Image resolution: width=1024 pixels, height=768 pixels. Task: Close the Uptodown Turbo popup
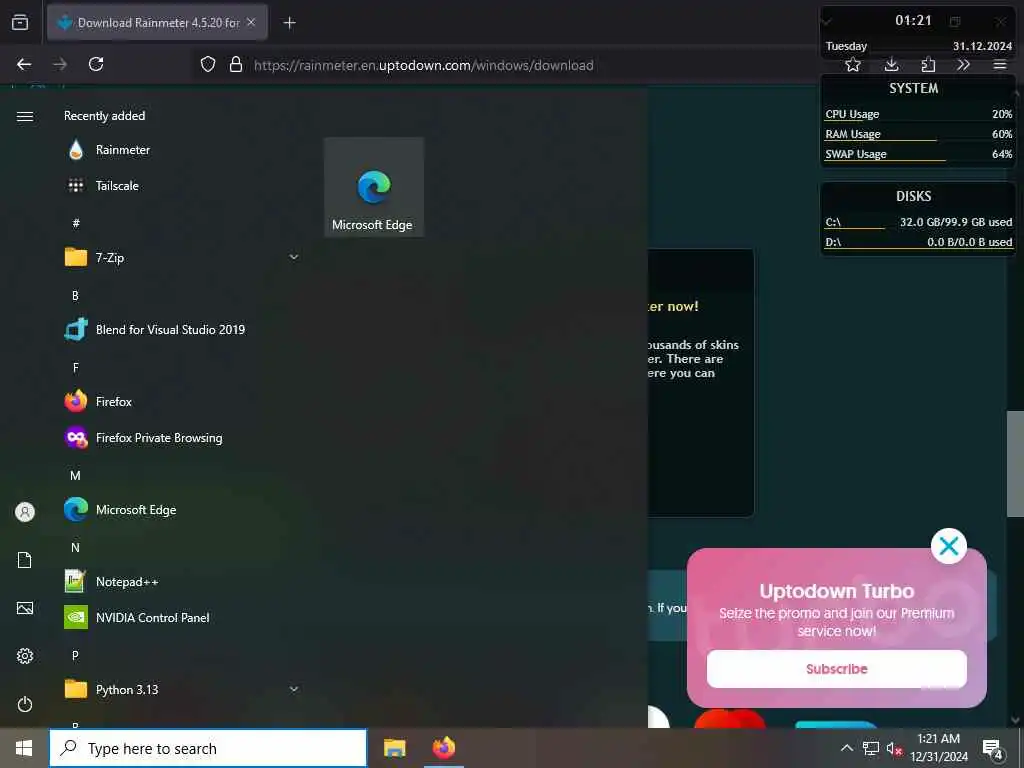click(x=948, y=546)
